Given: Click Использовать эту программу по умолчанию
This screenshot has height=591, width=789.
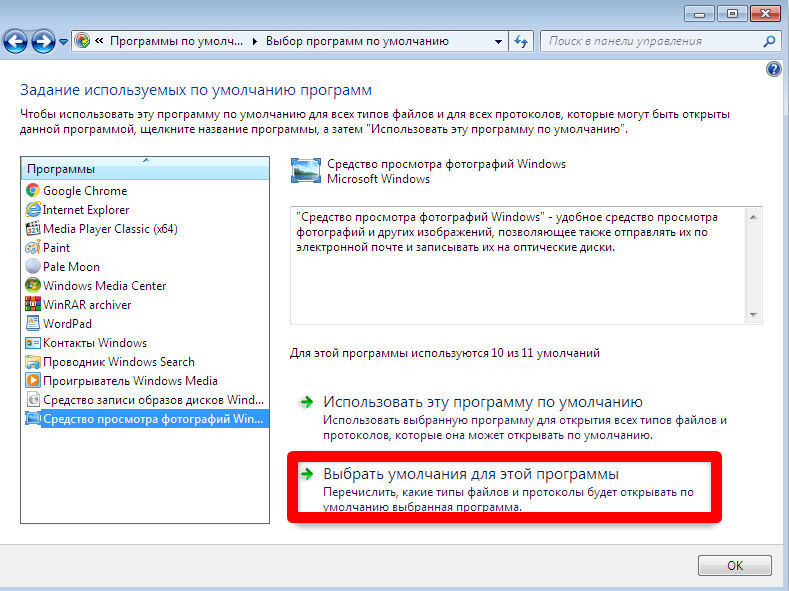Looking at the screenshot, I should 483,402.
